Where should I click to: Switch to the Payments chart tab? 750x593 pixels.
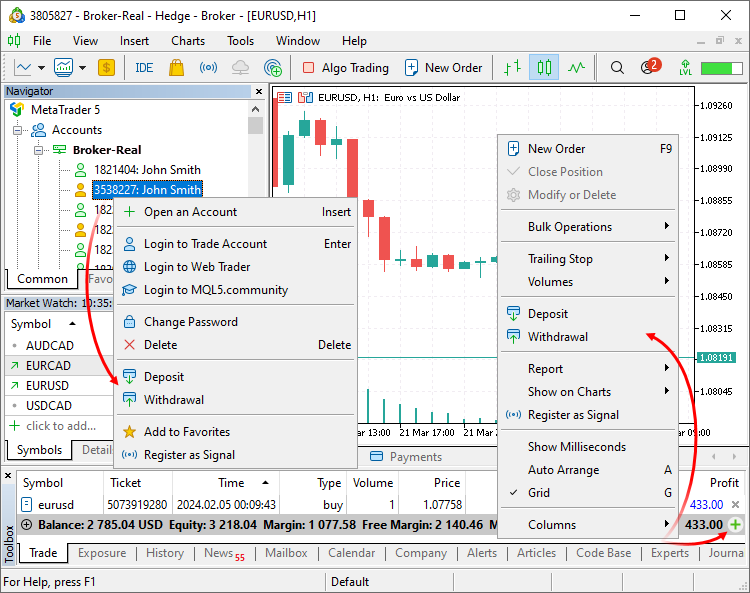click(406, 457)
